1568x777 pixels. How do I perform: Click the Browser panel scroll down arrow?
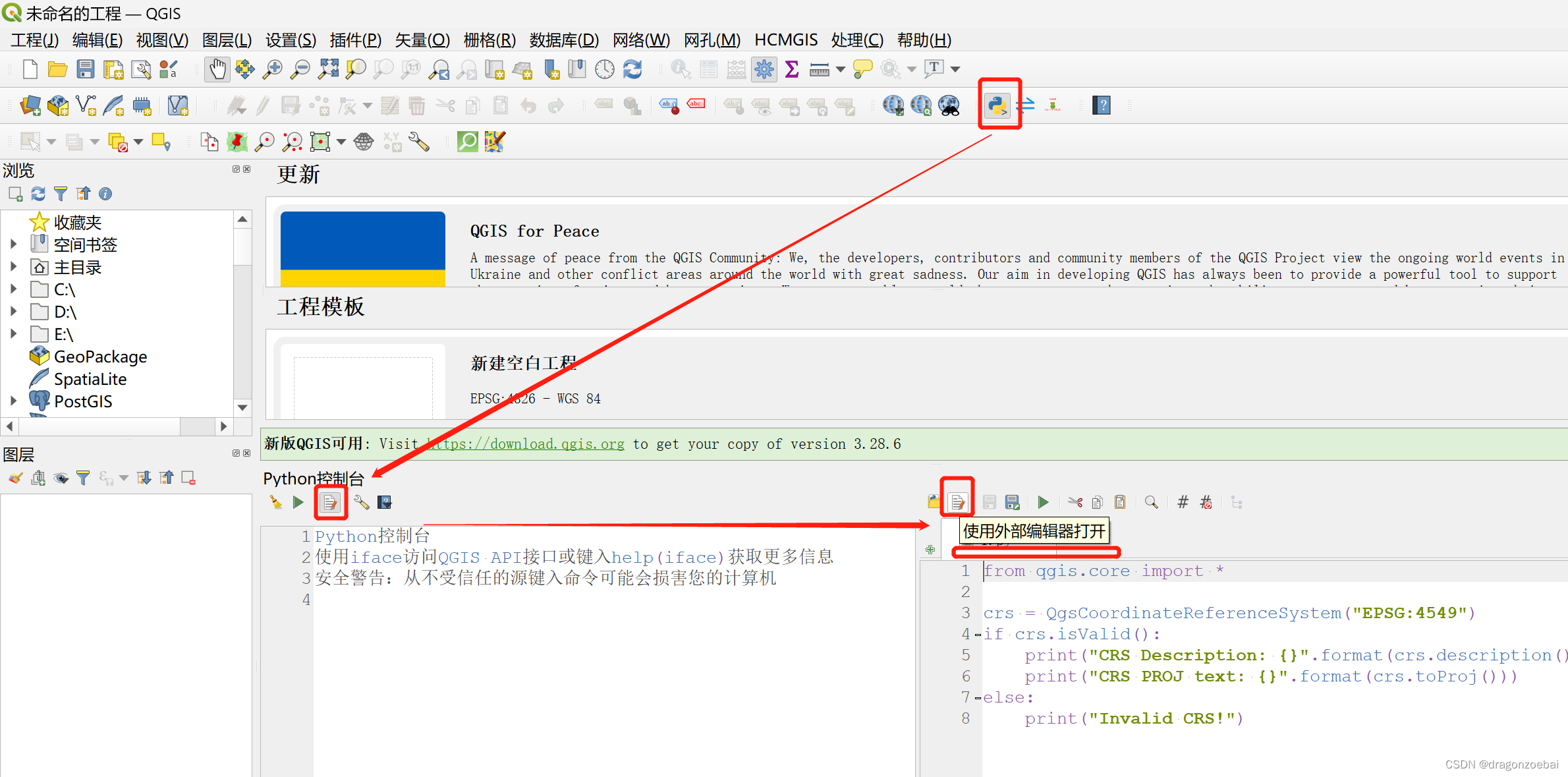[x=242, y=407]
